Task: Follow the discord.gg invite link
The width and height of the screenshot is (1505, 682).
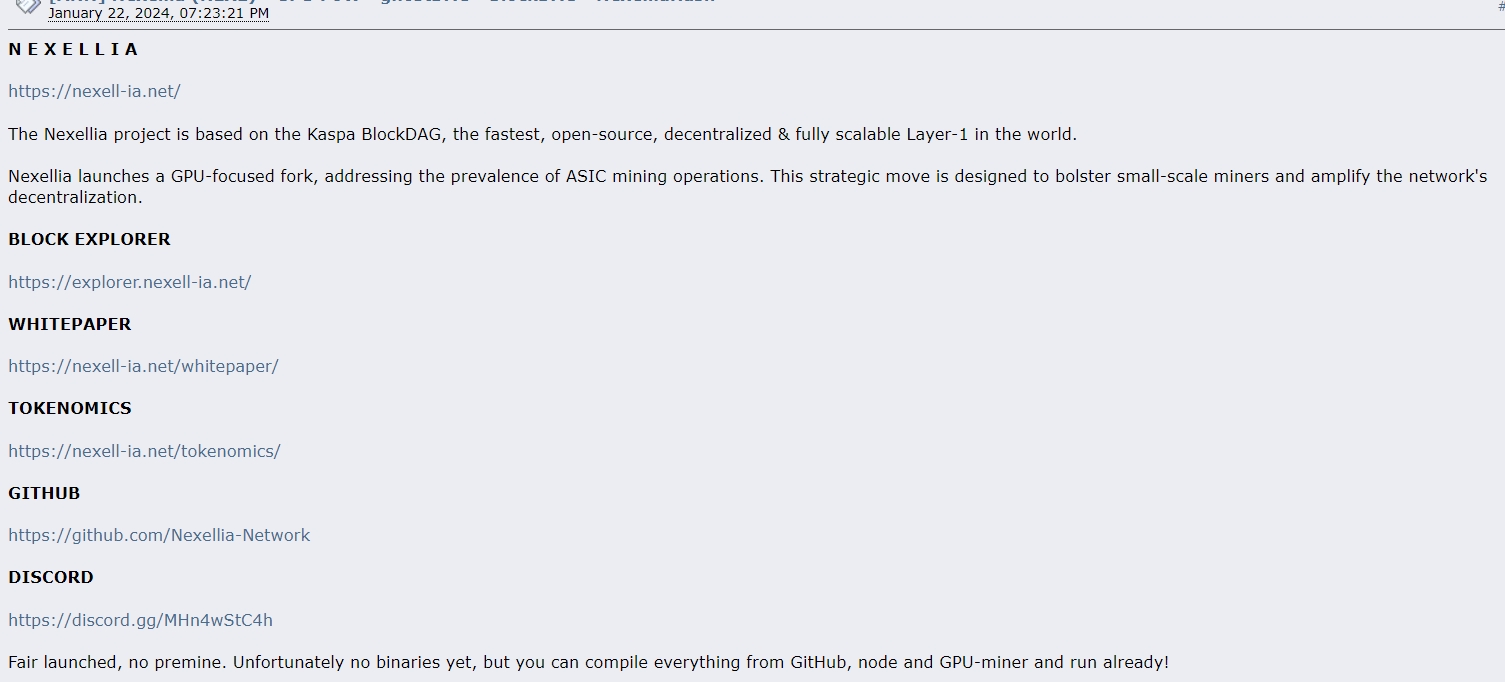Action: (x=140, y=620)
